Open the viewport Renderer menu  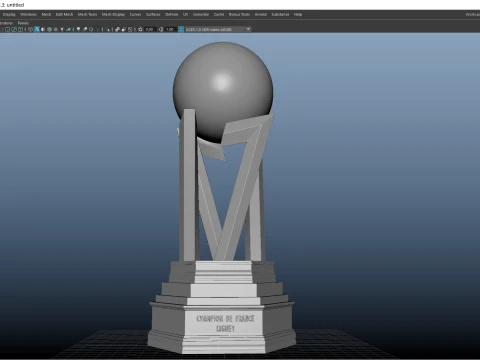(6, 23)
